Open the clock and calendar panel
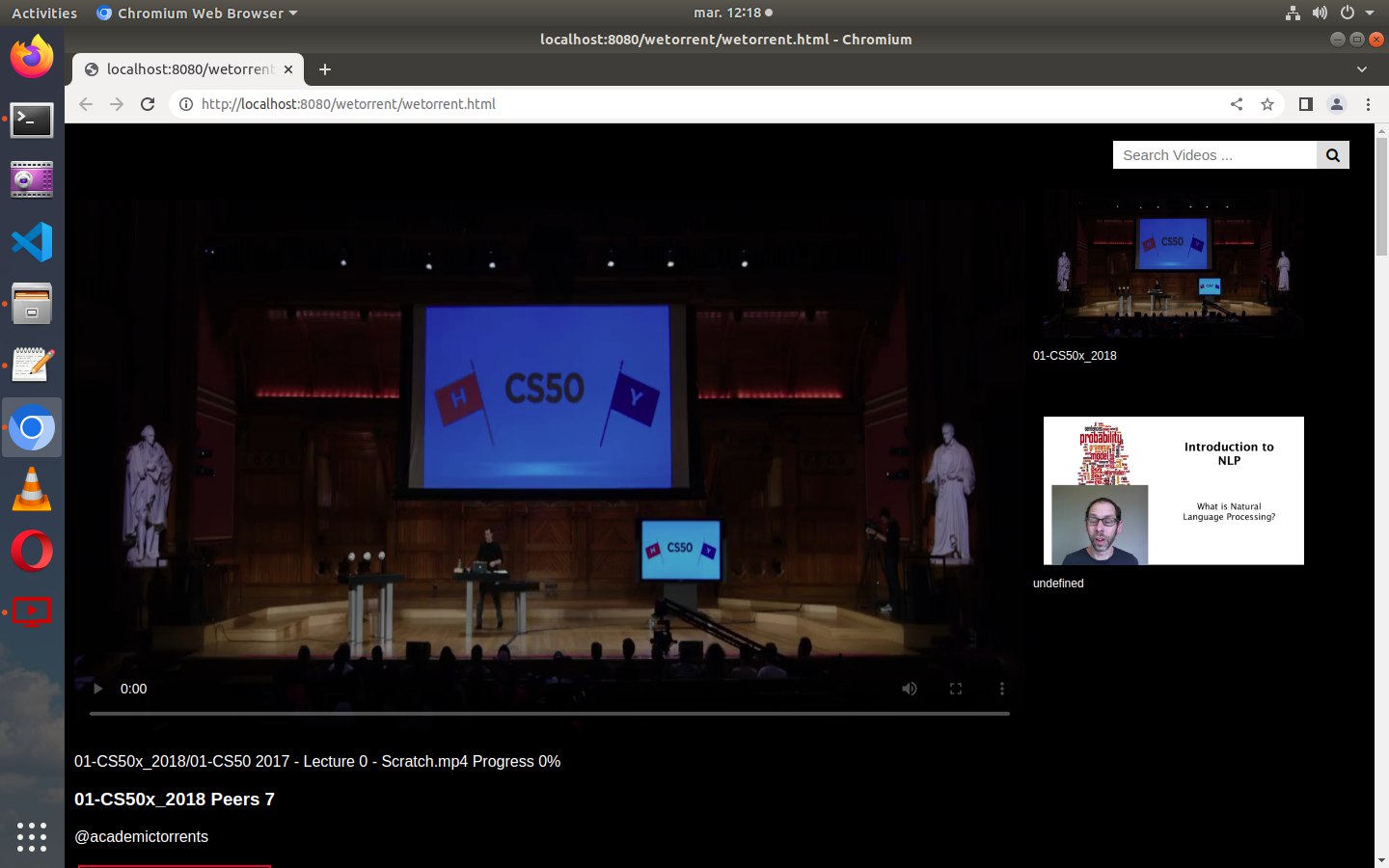Image resolution: width=1389 pixels, height=868 pixels. (x=733, y=14)
